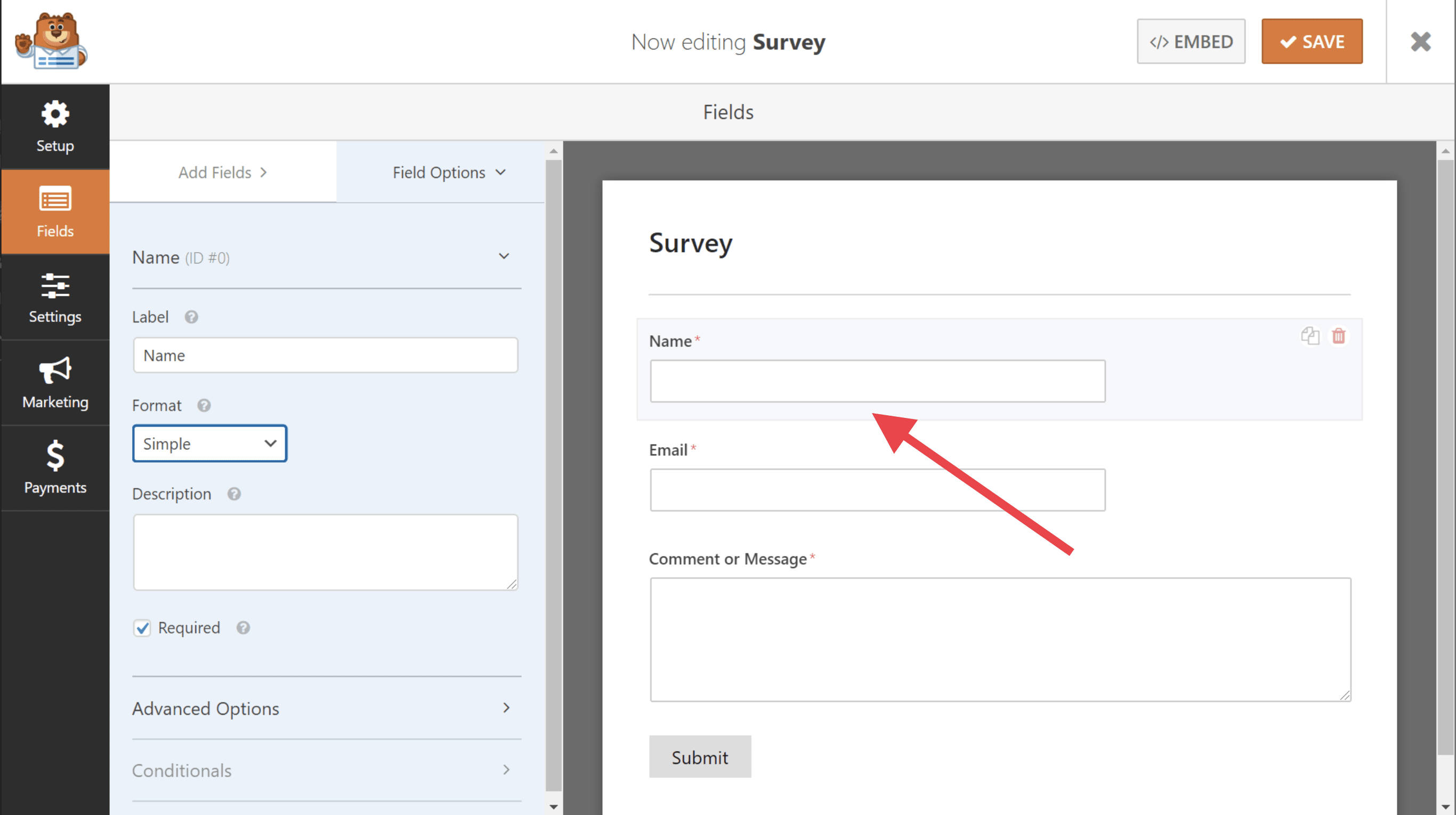The image size is (1456, 815).
Task: Collapse the Name field section chevron
Action: point(504,256)
